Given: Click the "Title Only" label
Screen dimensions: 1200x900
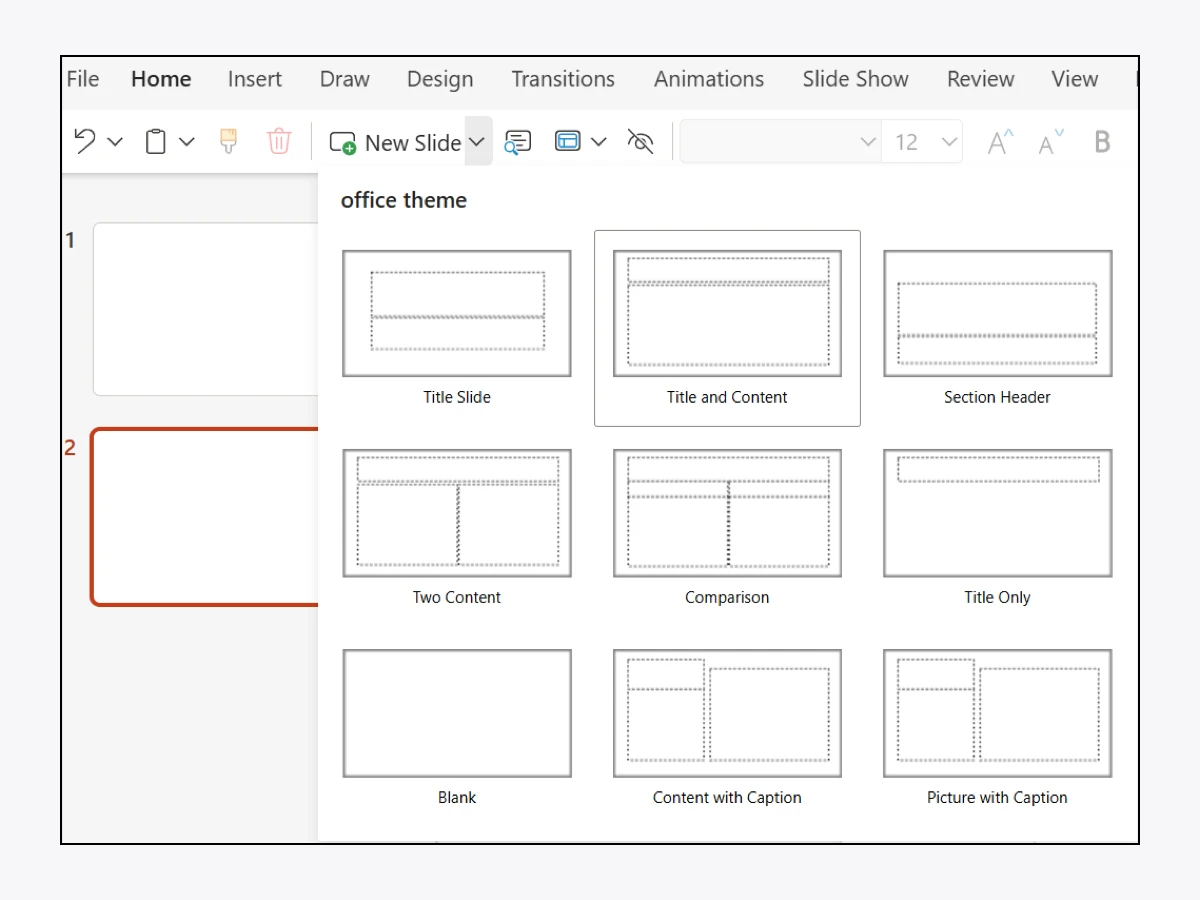Looking at the screenshot, I should click(x=997, y=597).
